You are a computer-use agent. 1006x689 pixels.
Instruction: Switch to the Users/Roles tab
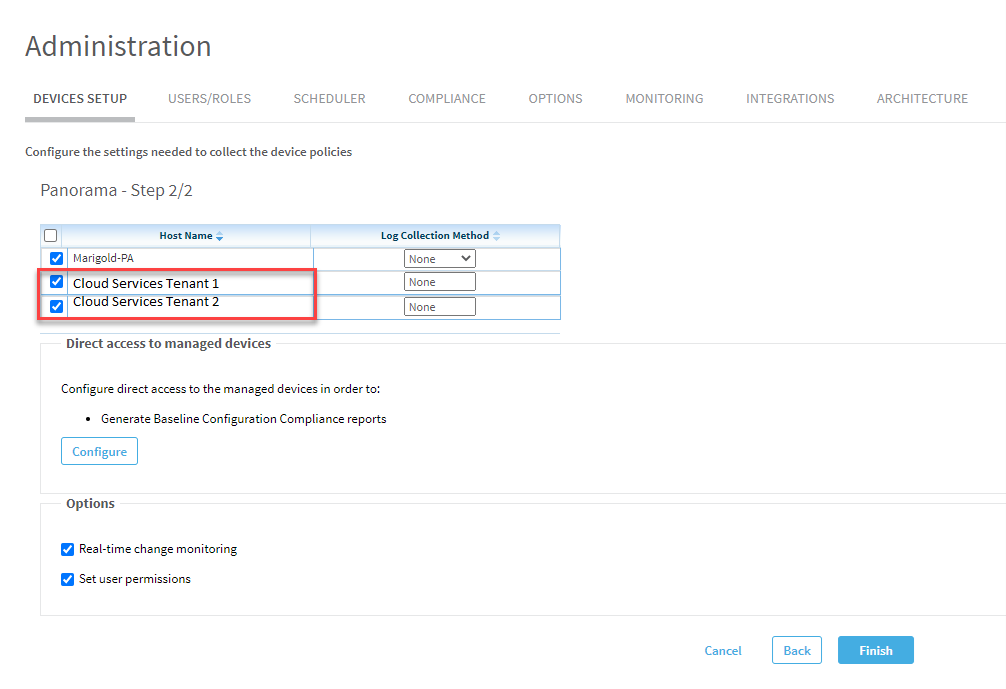click(x=210, y=99)
